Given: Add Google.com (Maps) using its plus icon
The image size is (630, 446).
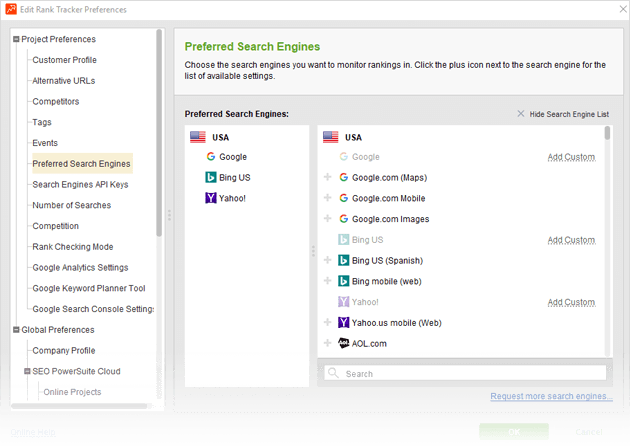Looking at the screenshot, I should point(327,178).
